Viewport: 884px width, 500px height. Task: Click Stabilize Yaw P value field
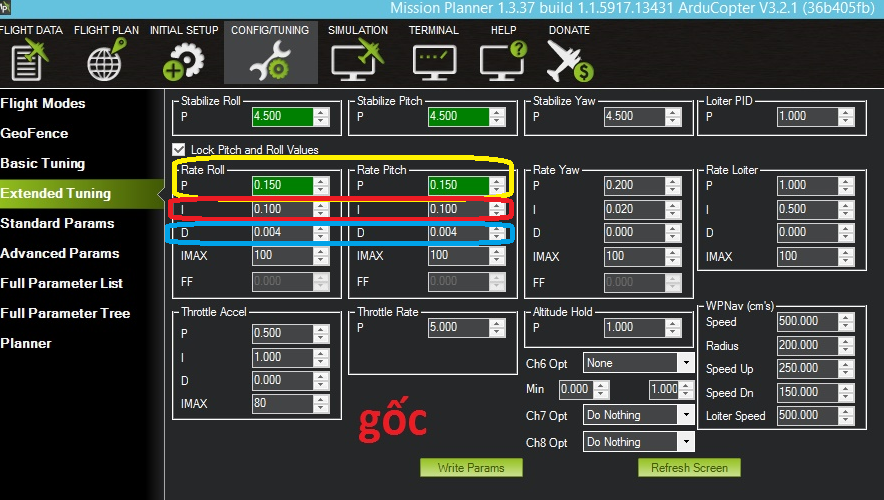coord(634,116)
